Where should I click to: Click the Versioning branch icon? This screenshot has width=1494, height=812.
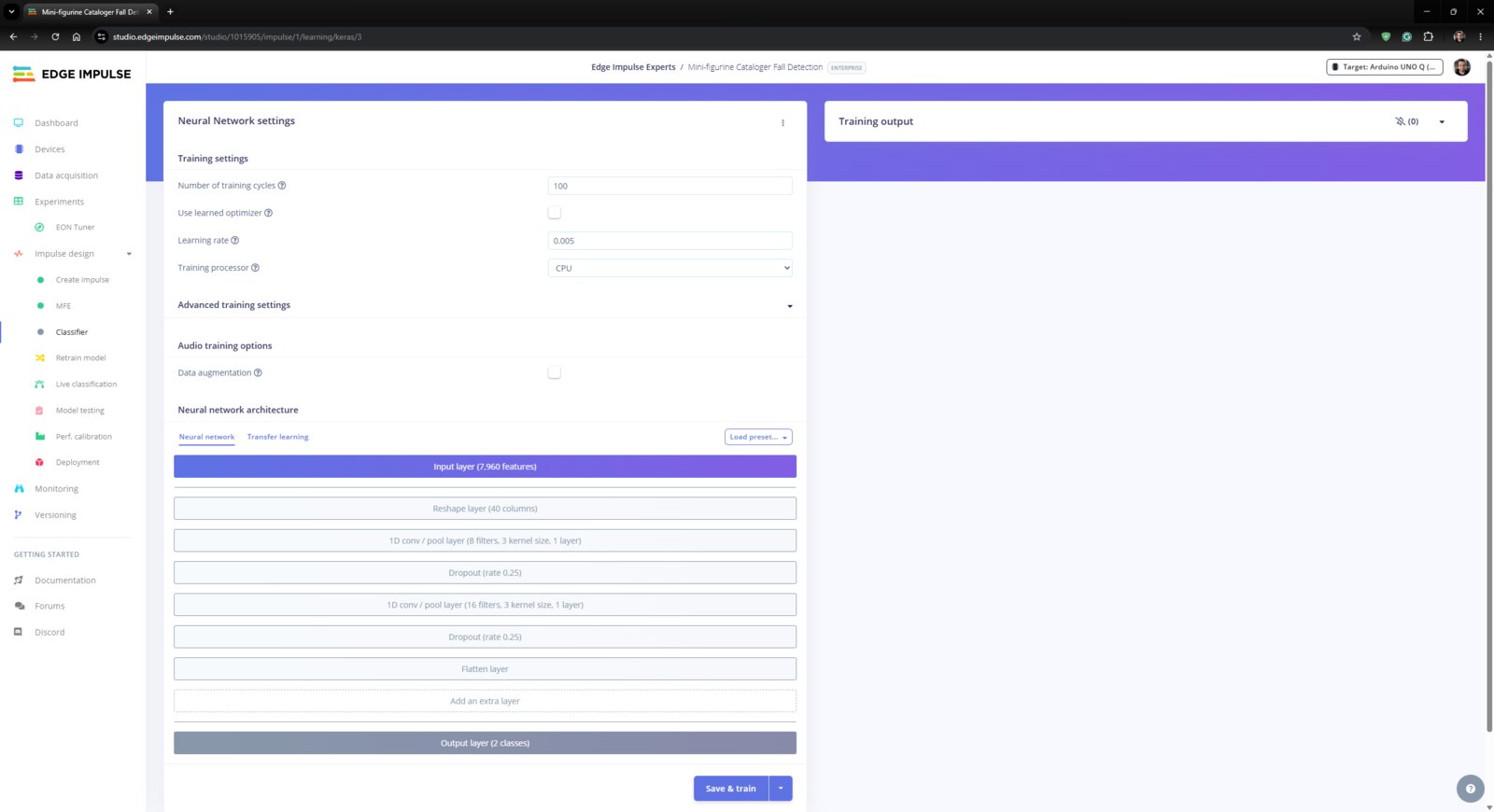19,514
